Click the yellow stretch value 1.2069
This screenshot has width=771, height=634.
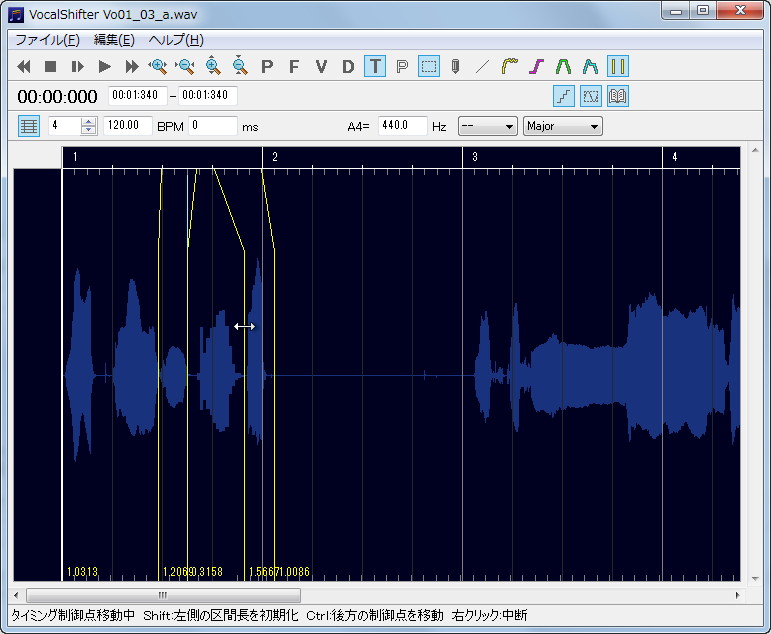click(x=176, y=572)
